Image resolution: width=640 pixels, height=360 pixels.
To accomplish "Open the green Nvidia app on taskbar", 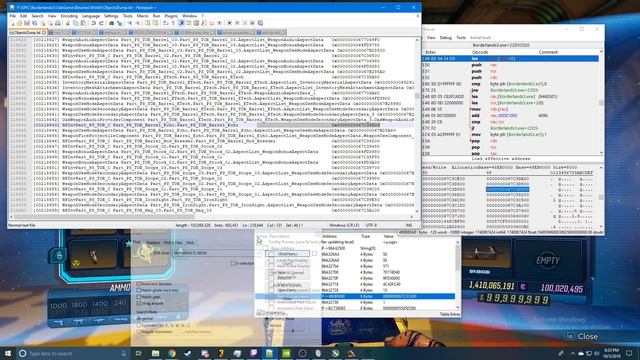I will pyautogui.click(x=286, y=353).
